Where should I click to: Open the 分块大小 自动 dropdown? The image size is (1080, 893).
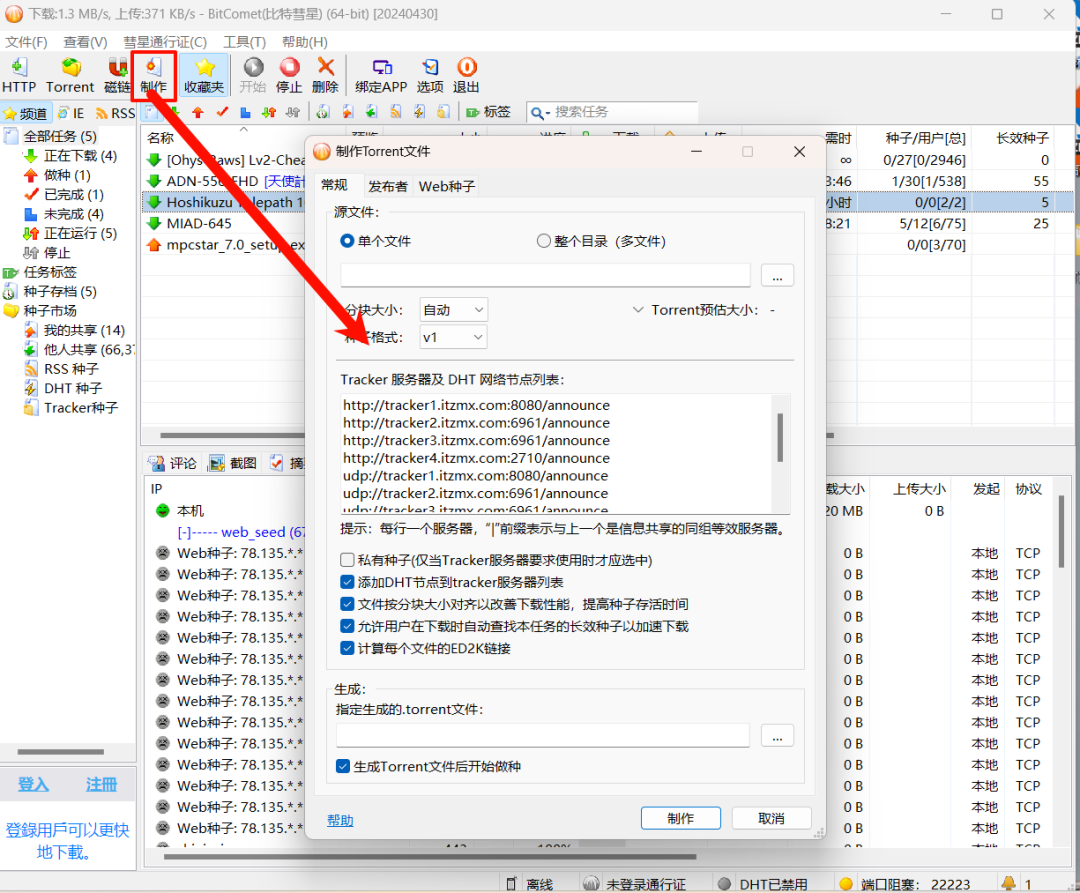click(453, 310)
